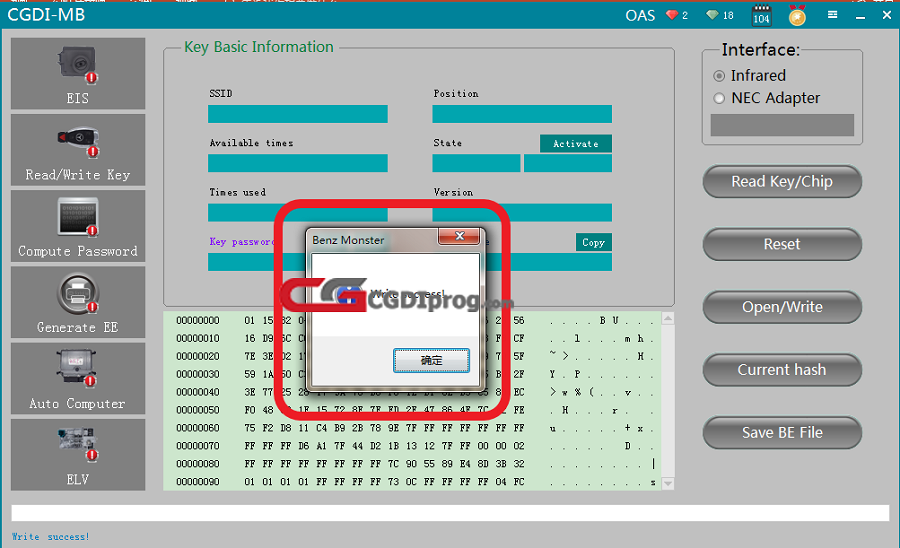Click the Save BE File button
The image size is (900, 548).
point(782,432)
